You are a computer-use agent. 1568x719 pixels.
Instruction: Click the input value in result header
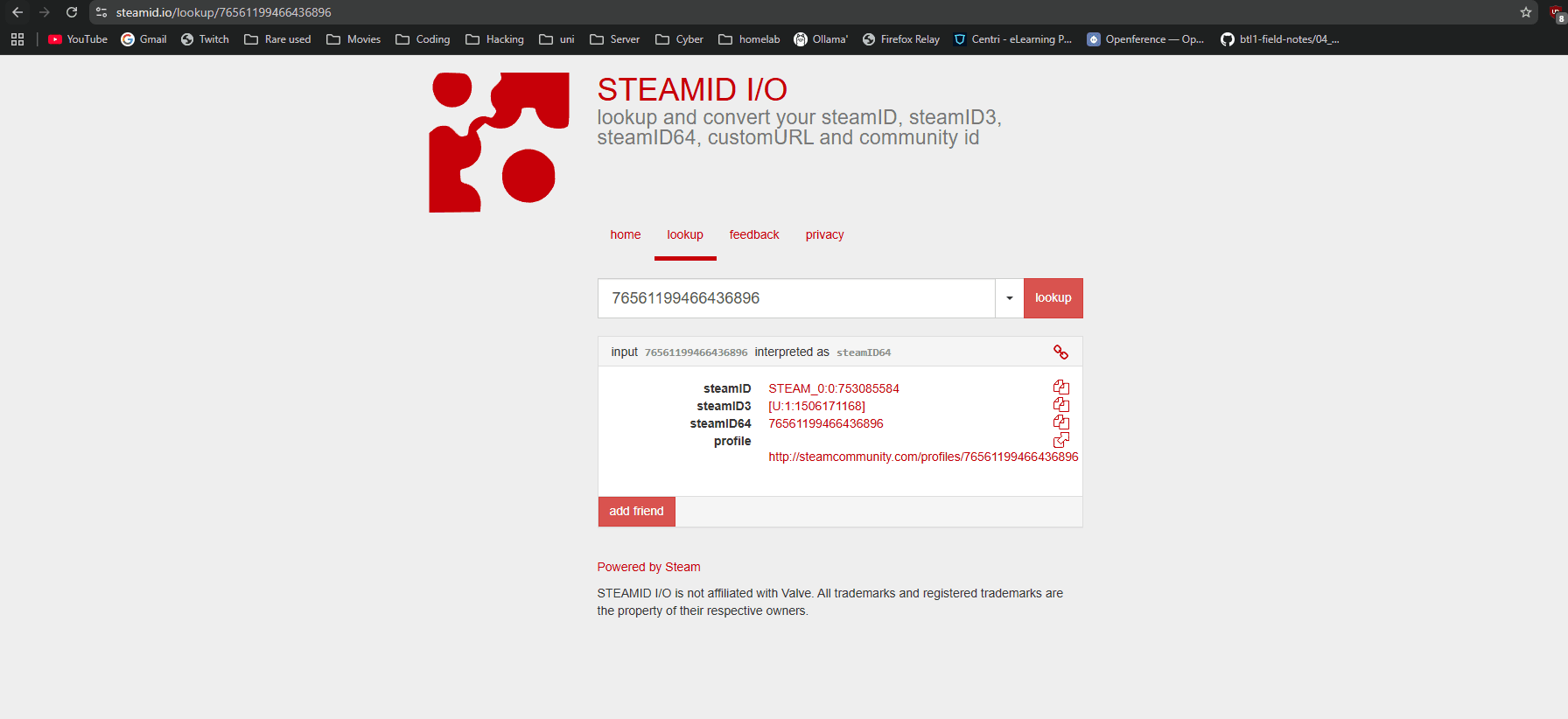[x=696, y=353]
